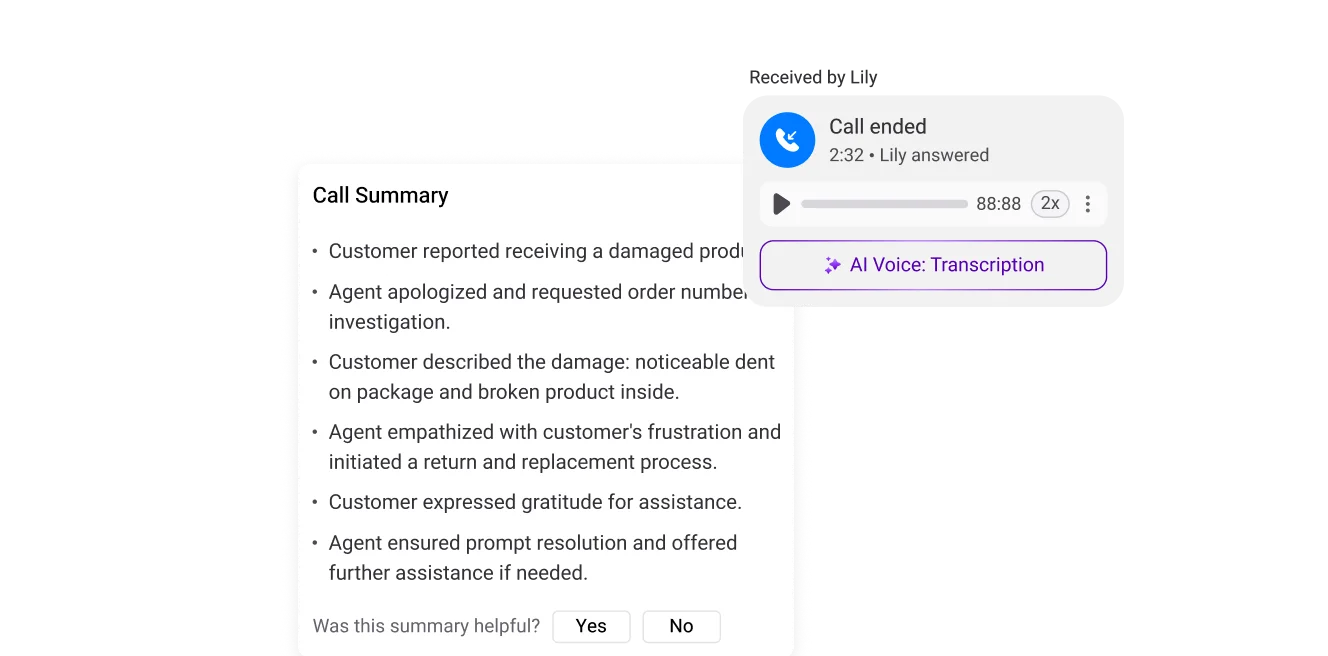The height and width of the screenshot is (656, 1328).
Task: Click the customer frustration empathy bullet
Action: point(555,431)
